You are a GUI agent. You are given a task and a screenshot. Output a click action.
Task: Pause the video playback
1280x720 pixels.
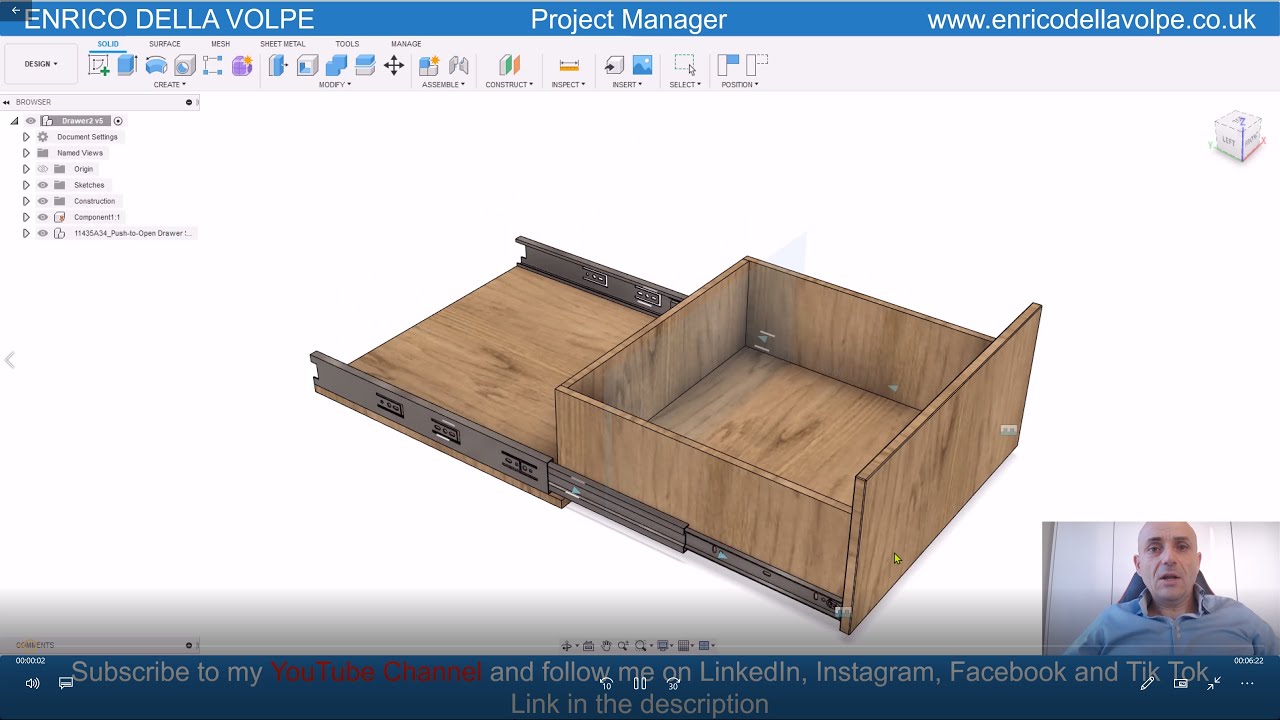pyautogui.click(x=640, y=684)
